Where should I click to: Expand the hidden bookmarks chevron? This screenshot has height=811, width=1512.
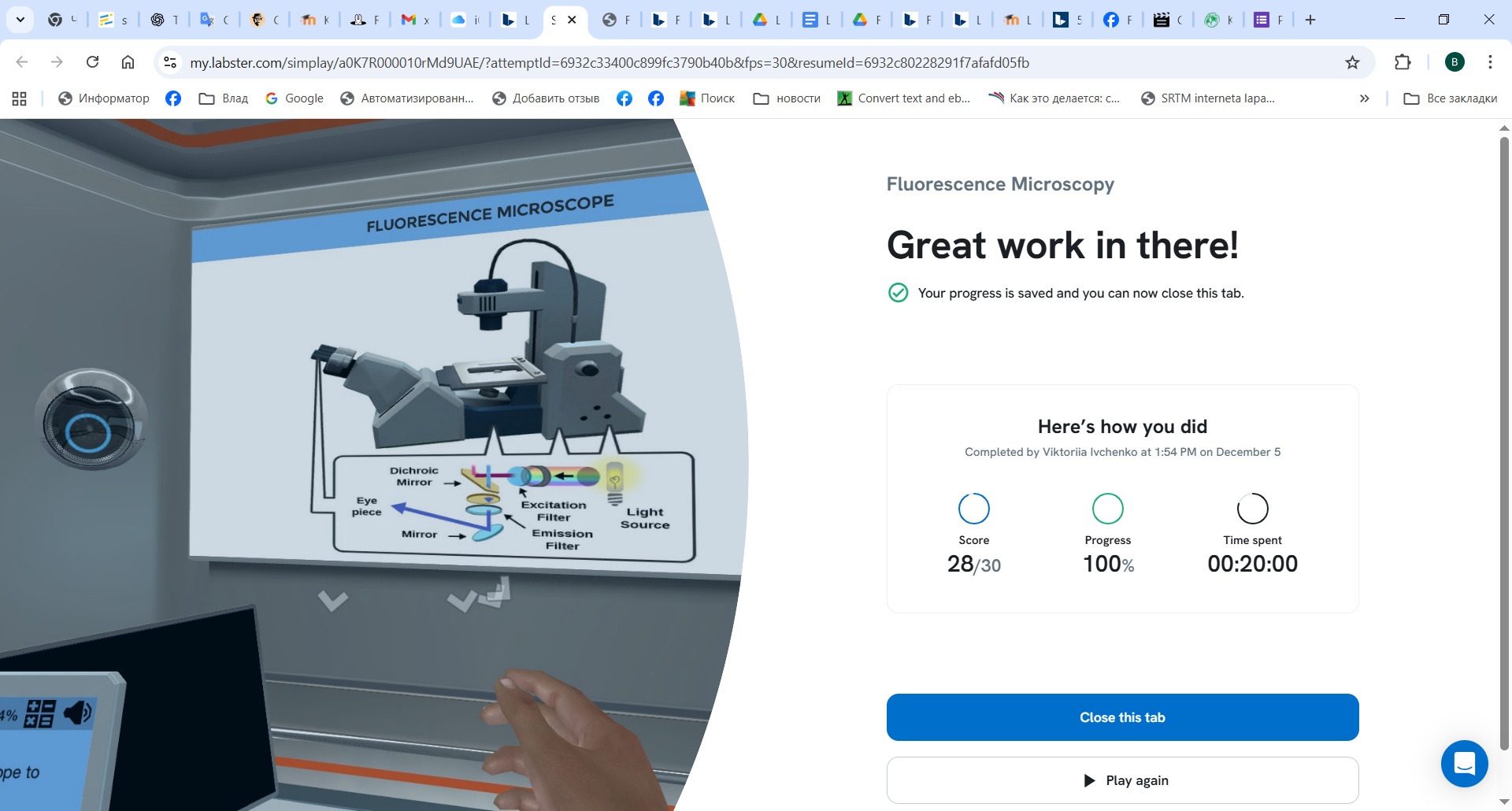(1364, 98)
